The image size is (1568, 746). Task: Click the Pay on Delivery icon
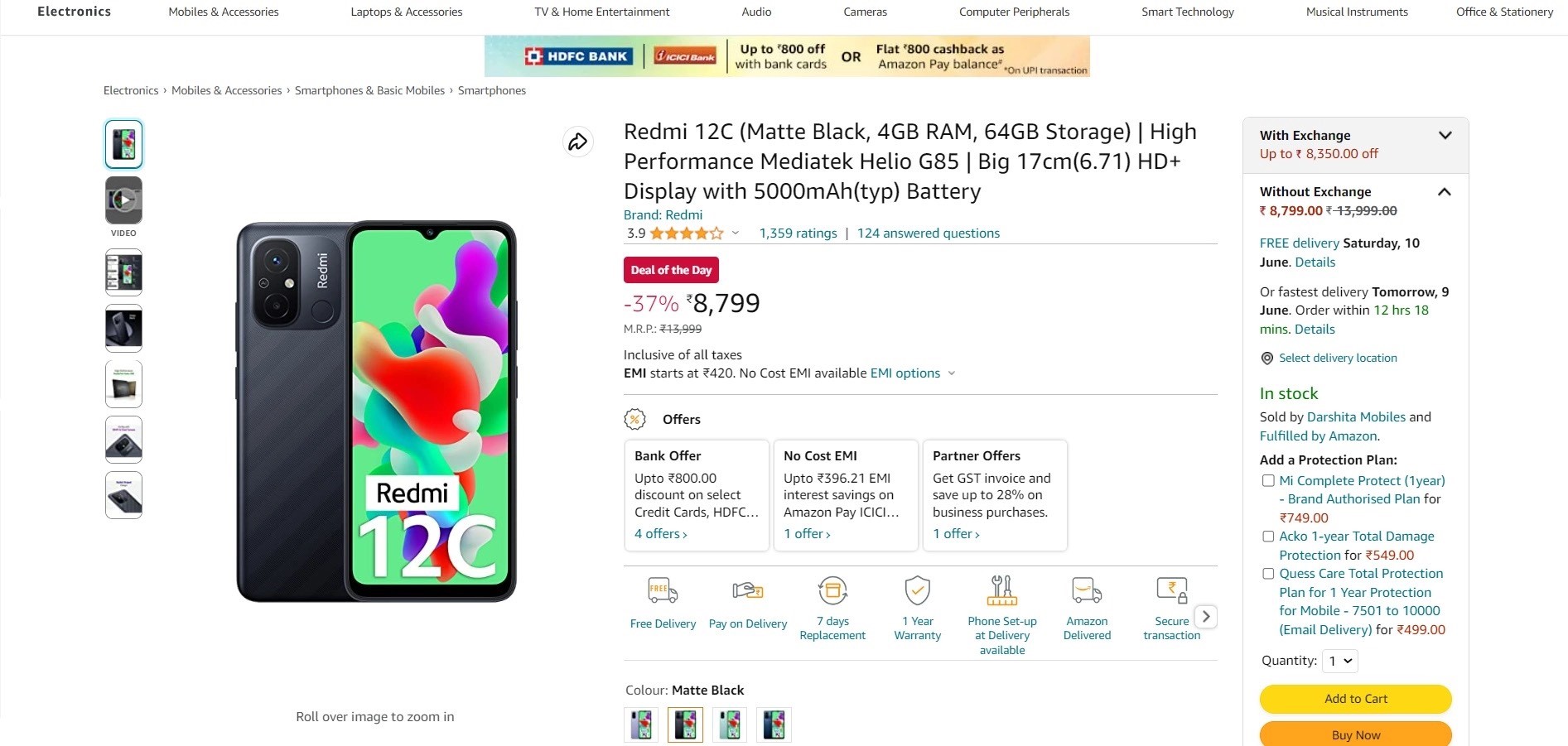[747, 591]
